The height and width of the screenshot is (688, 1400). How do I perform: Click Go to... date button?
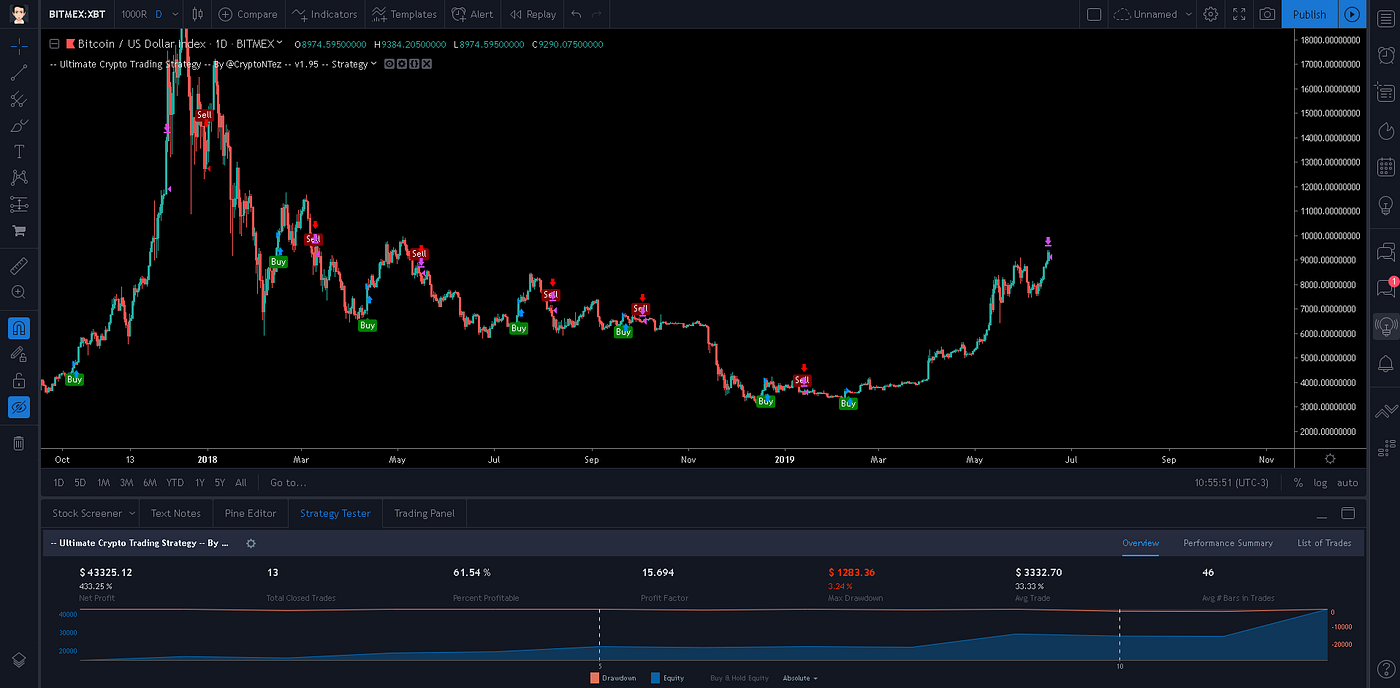288,483
